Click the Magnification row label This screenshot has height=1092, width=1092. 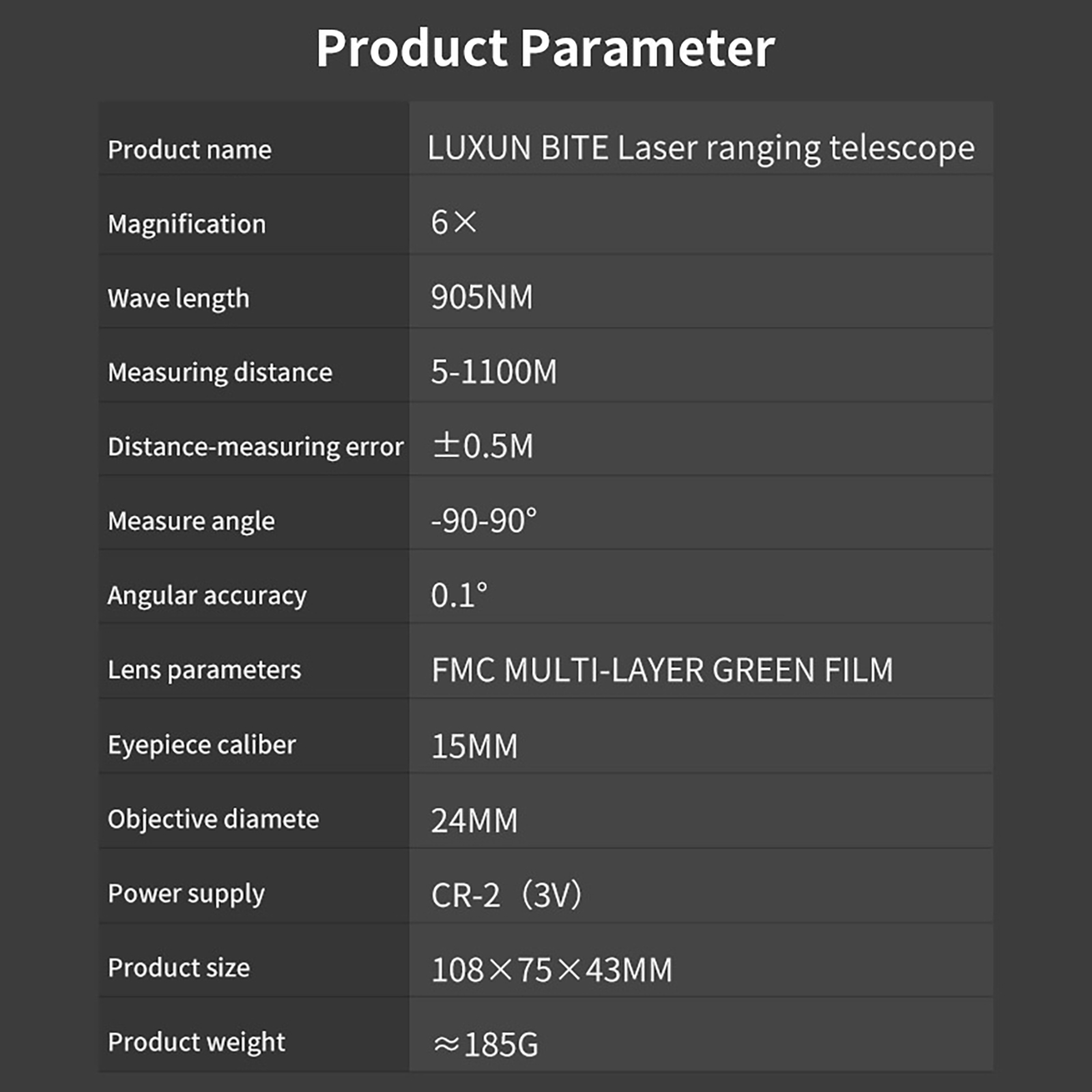186,224
